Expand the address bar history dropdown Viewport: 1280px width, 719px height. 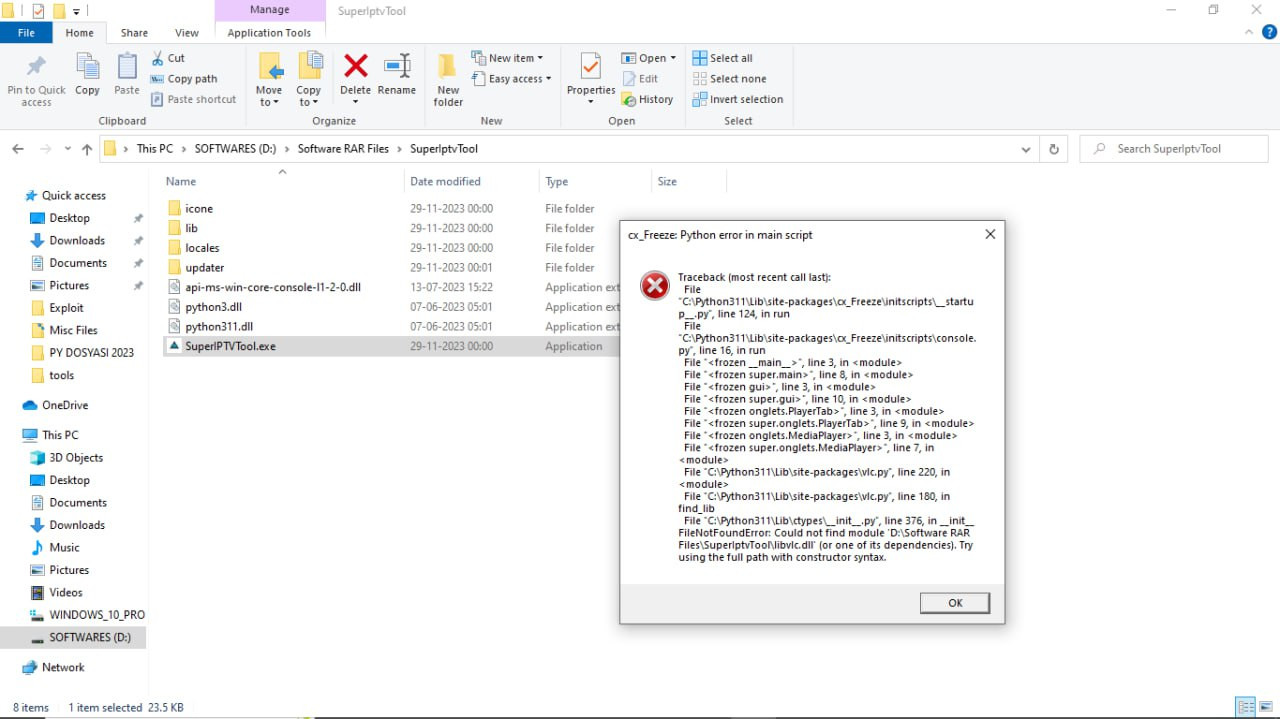coord(1026,149)
